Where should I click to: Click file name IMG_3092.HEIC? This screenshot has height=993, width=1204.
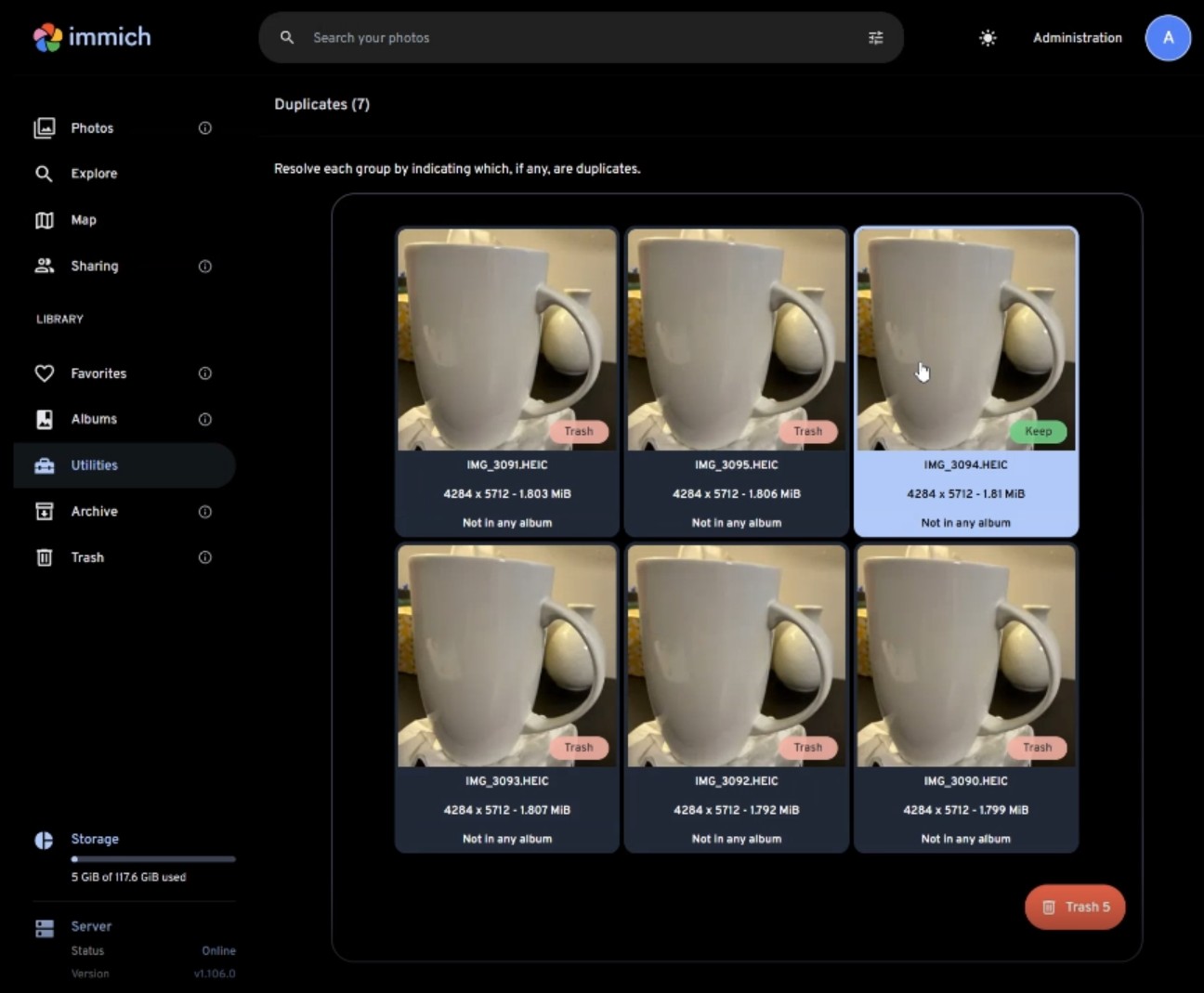pyautogui.click(x=737, y=781)
